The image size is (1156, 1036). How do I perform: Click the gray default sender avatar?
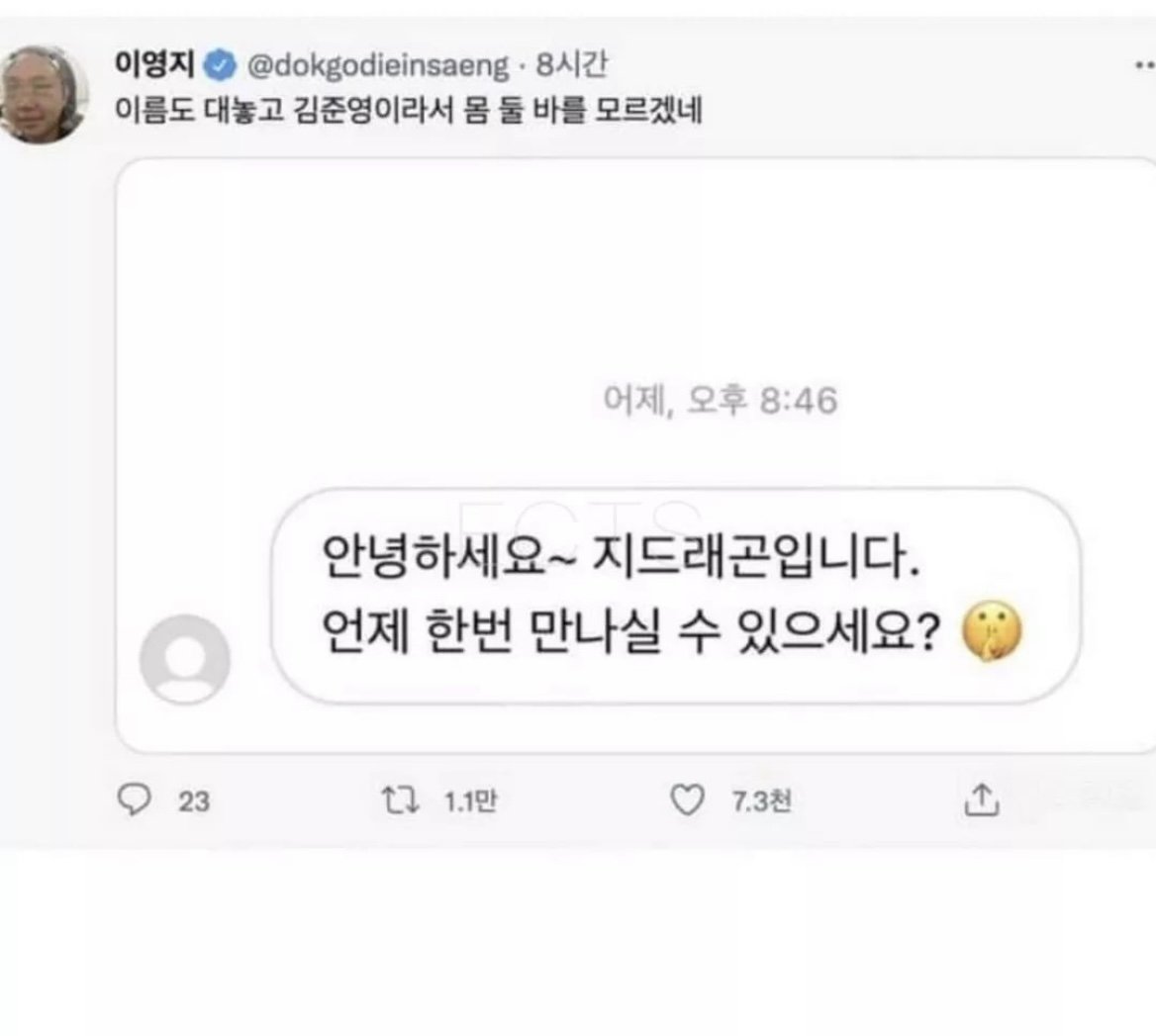pyautogui.click(x=185, y=659)
